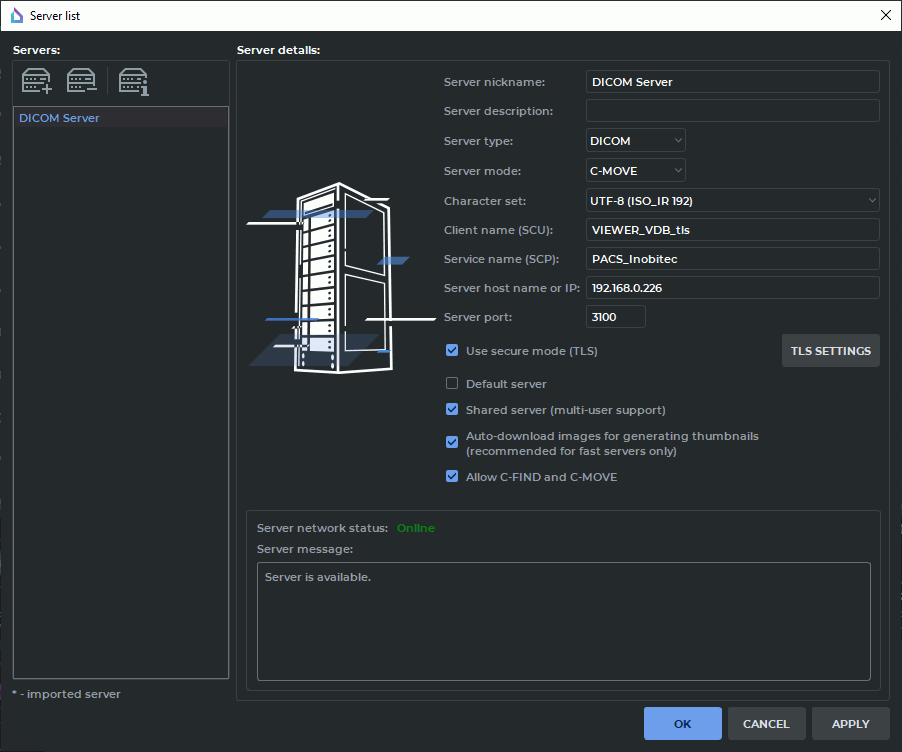
Task: Click the Server description field
Action: (x=732, y=111)
